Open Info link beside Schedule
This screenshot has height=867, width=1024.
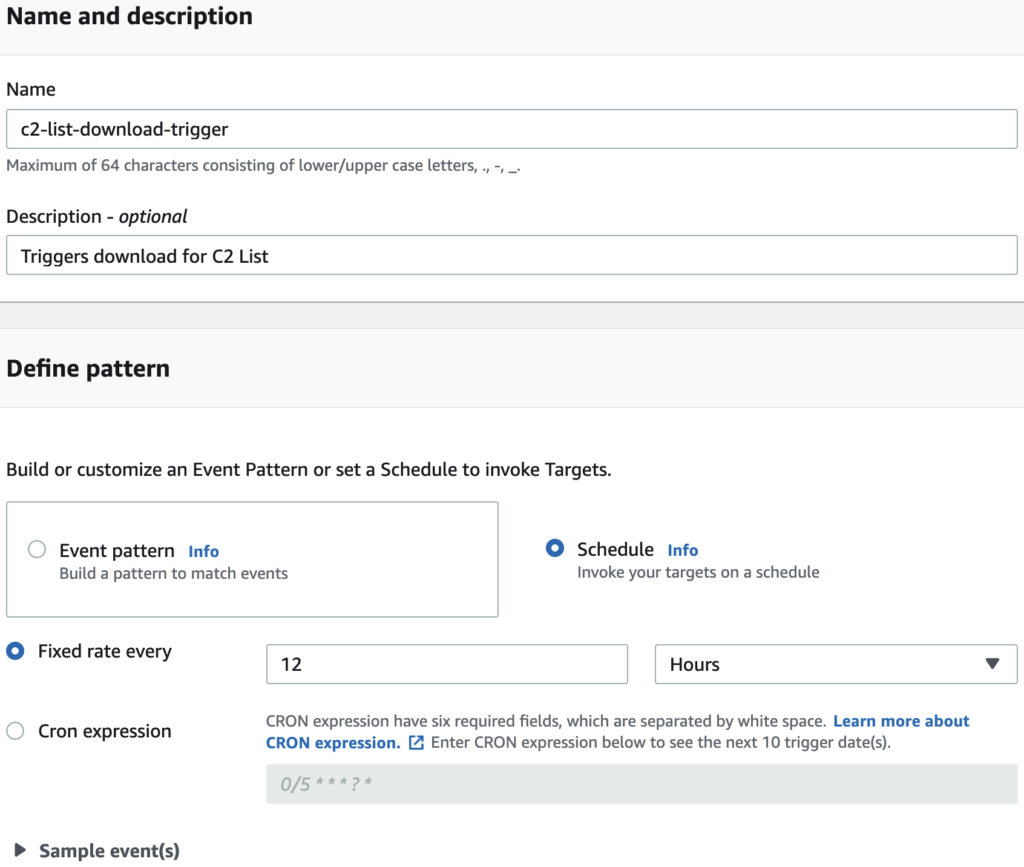682,550
